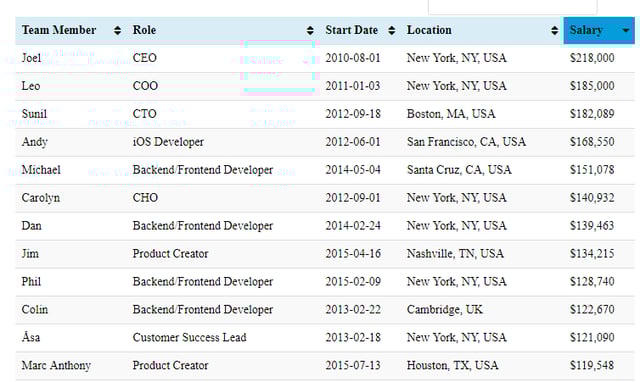This screenshot has height=382, width=640.
Task: Click the CEO role cell
Action: (144, 58)
